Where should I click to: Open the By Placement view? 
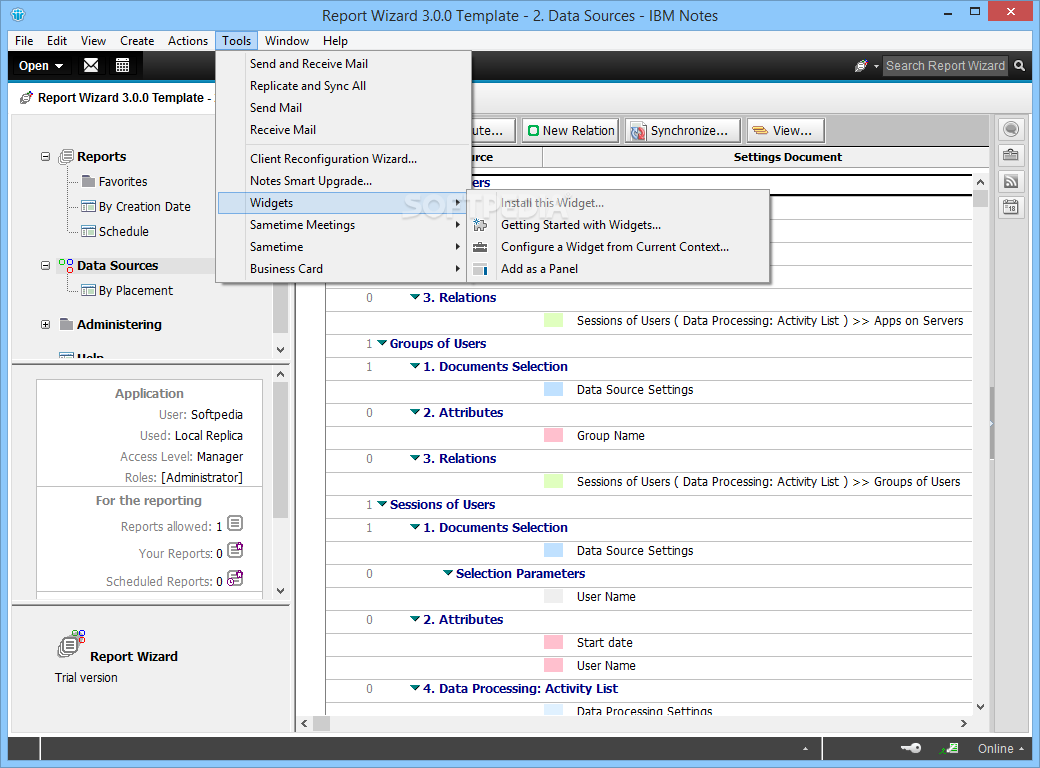click(135, 290)
